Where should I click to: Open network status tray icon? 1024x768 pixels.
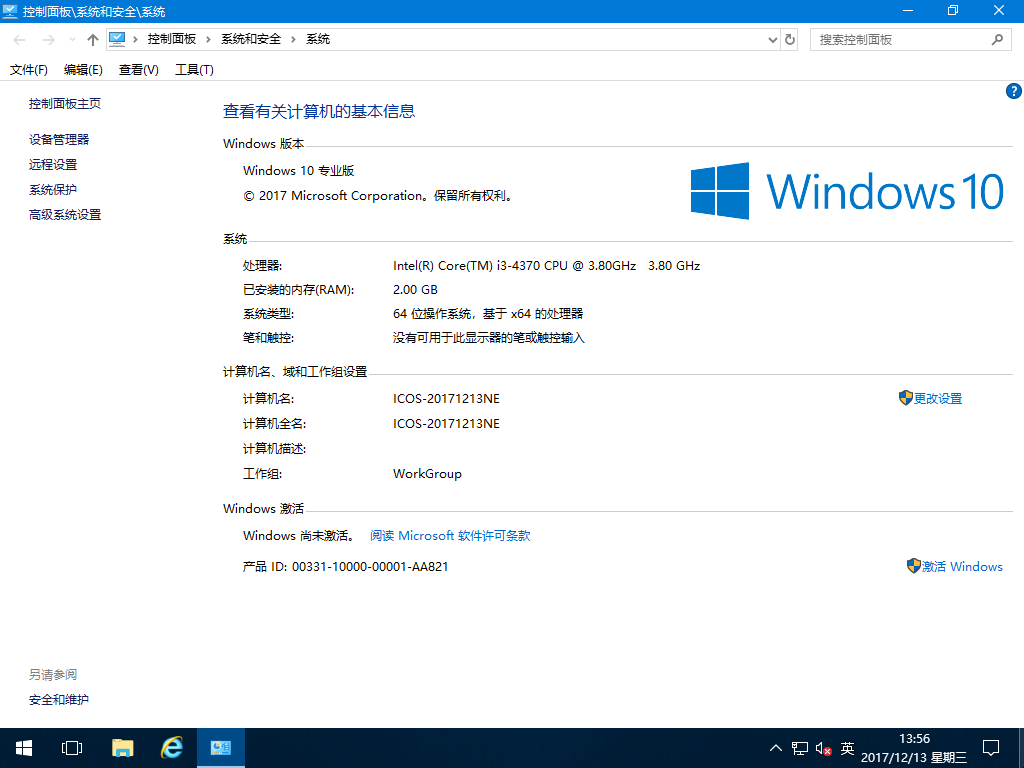(800, 748)
